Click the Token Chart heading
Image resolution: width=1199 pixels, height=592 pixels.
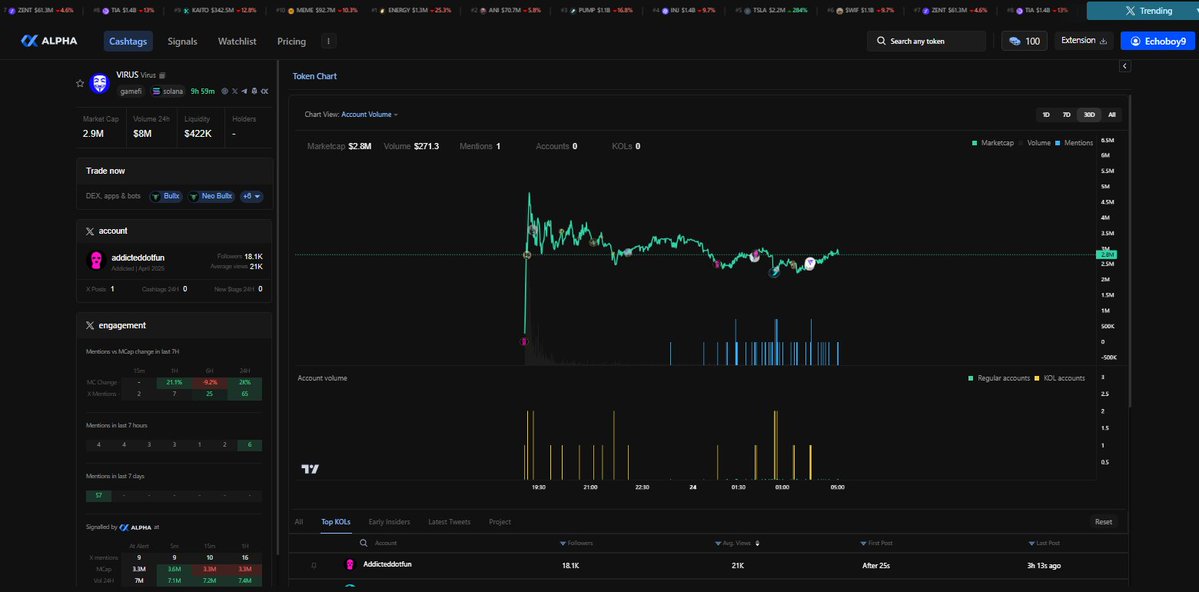pos(314,76)
